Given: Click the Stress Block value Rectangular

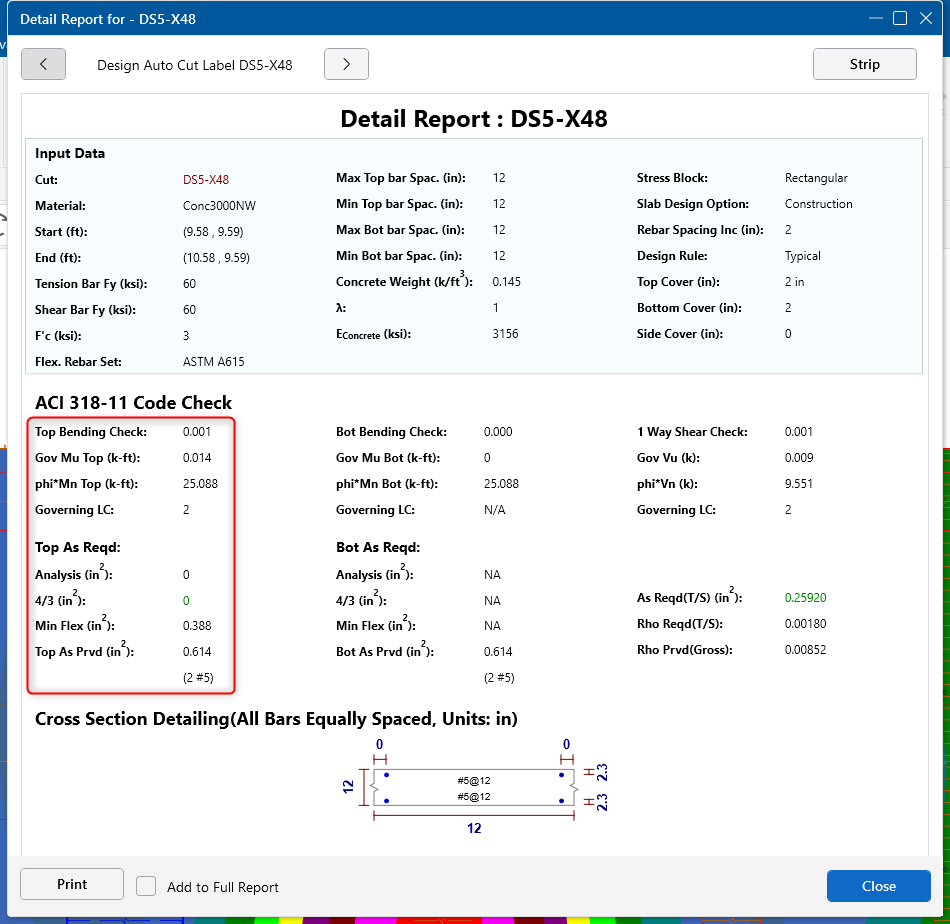Looking at the screenshot, I should click(816, 178).
